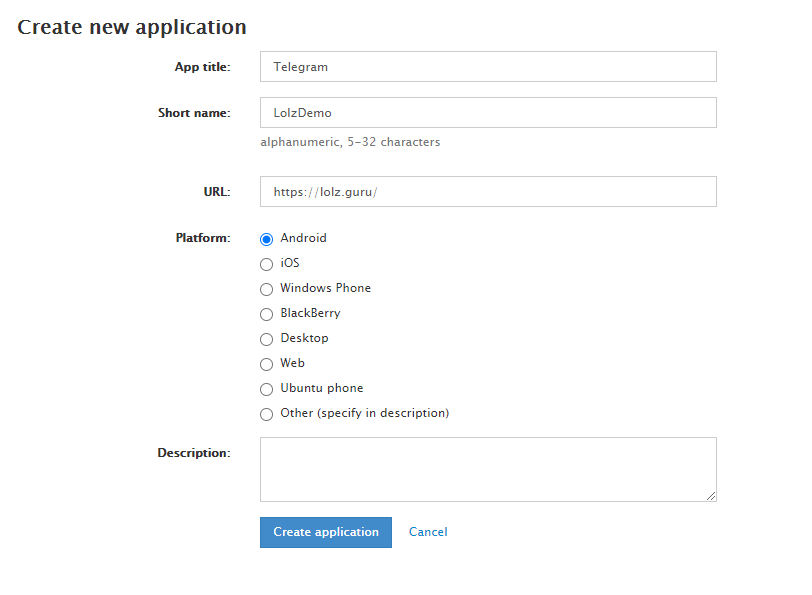This screenshot has height=595, width=812.
Task: Click the "App title:" label
Action: pyautogui.click(x=202, y=67)
